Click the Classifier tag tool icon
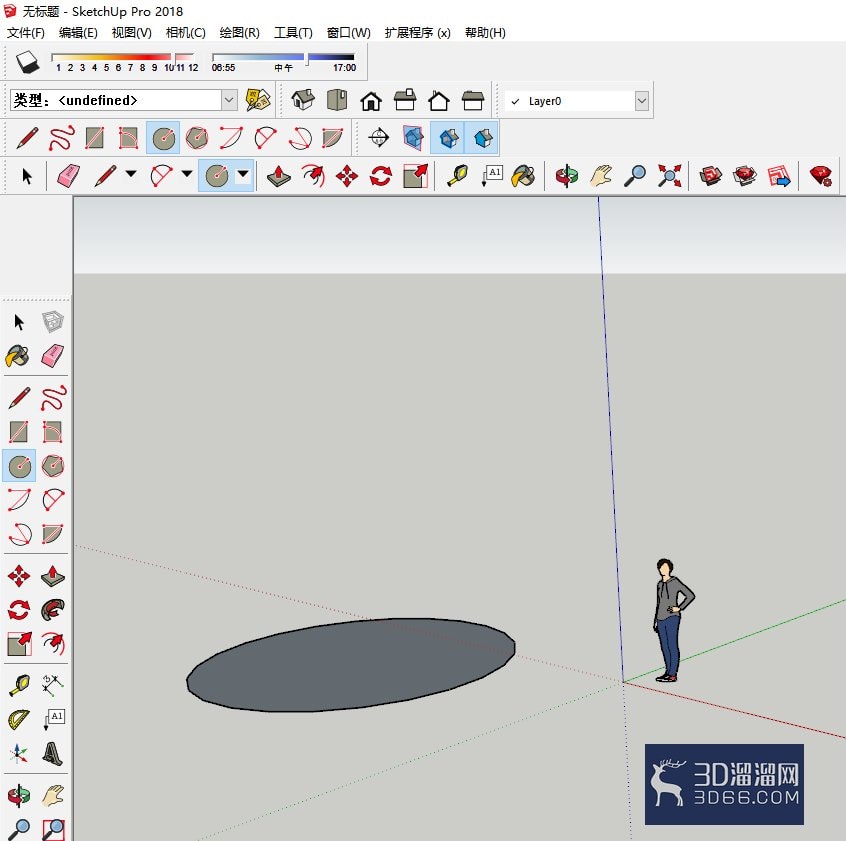The height and width of the screenshot is (841, 846). click(x=258, y=100)
